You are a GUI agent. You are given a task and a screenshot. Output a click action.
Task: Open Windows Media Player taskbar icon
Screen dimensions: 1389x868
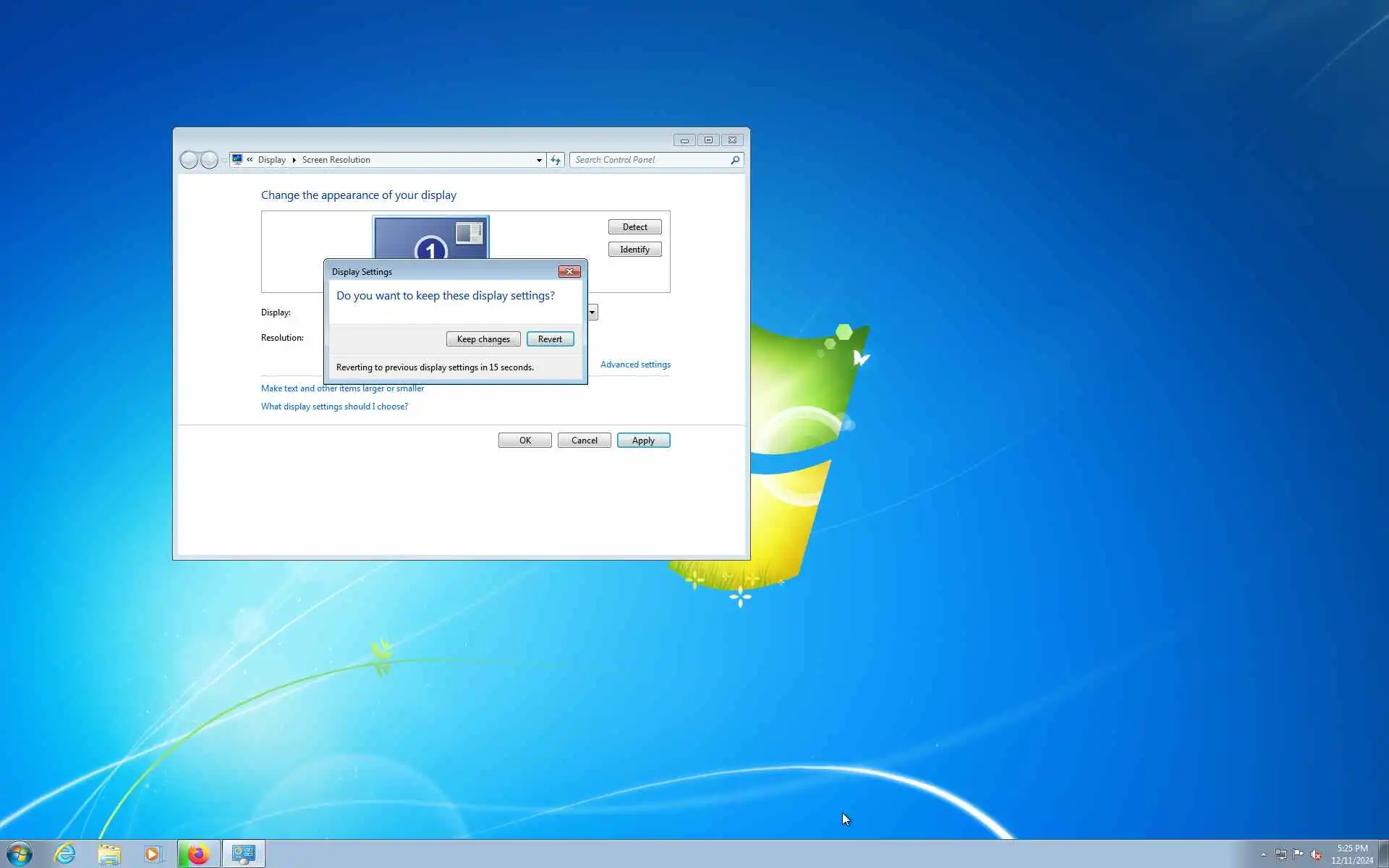click(x=153, y=854)
